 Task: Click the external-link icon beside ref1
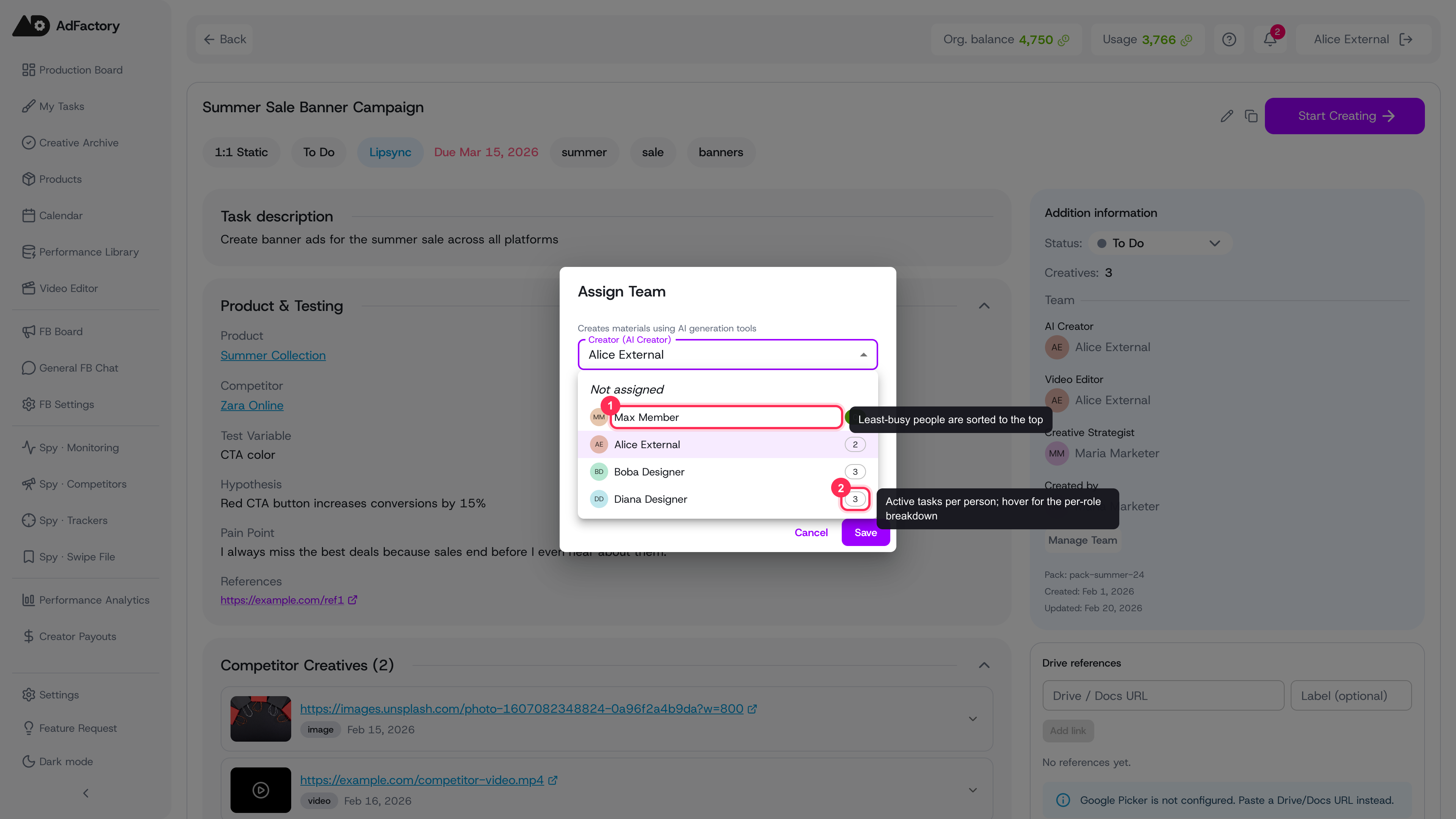tap(352, 600)
